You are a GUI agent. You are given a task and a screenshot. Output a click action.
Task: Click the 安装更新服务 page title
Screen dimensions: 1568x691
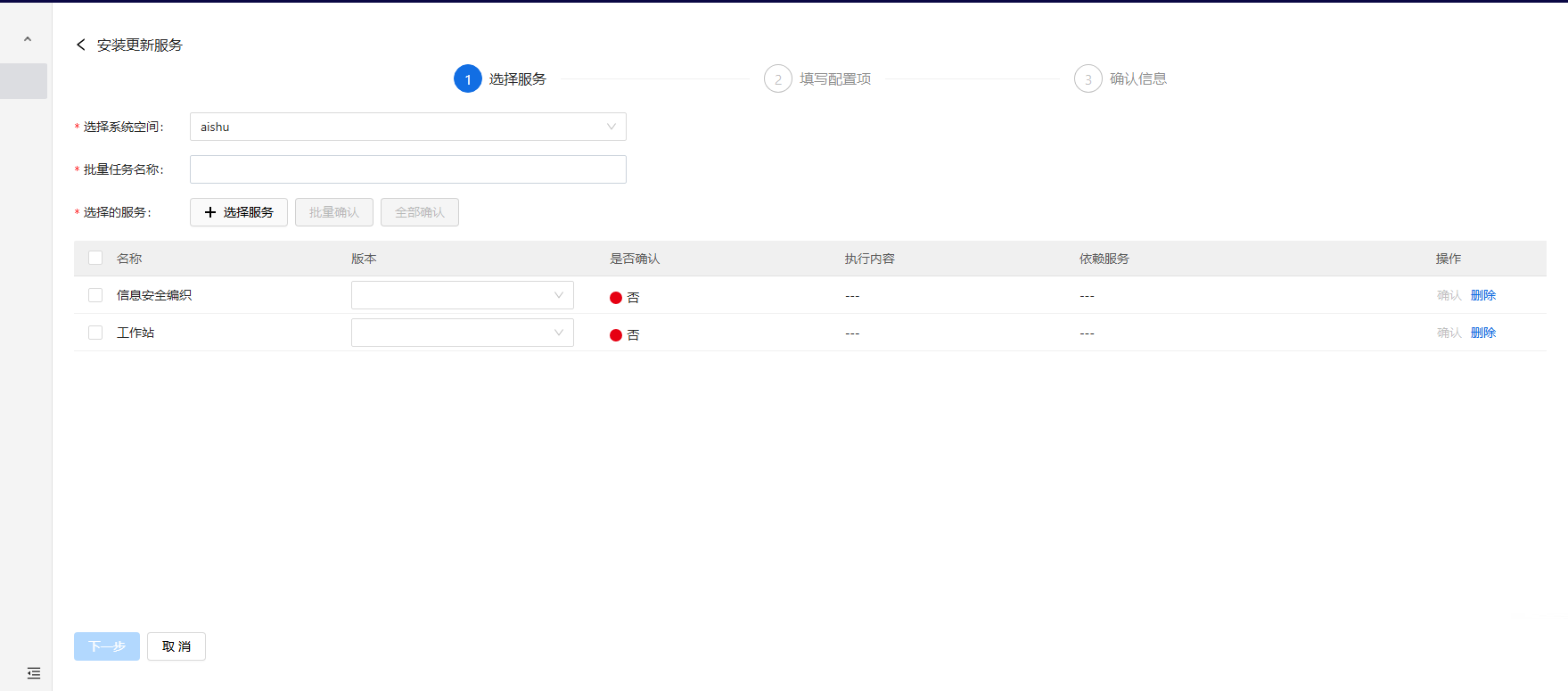point(140,45)
